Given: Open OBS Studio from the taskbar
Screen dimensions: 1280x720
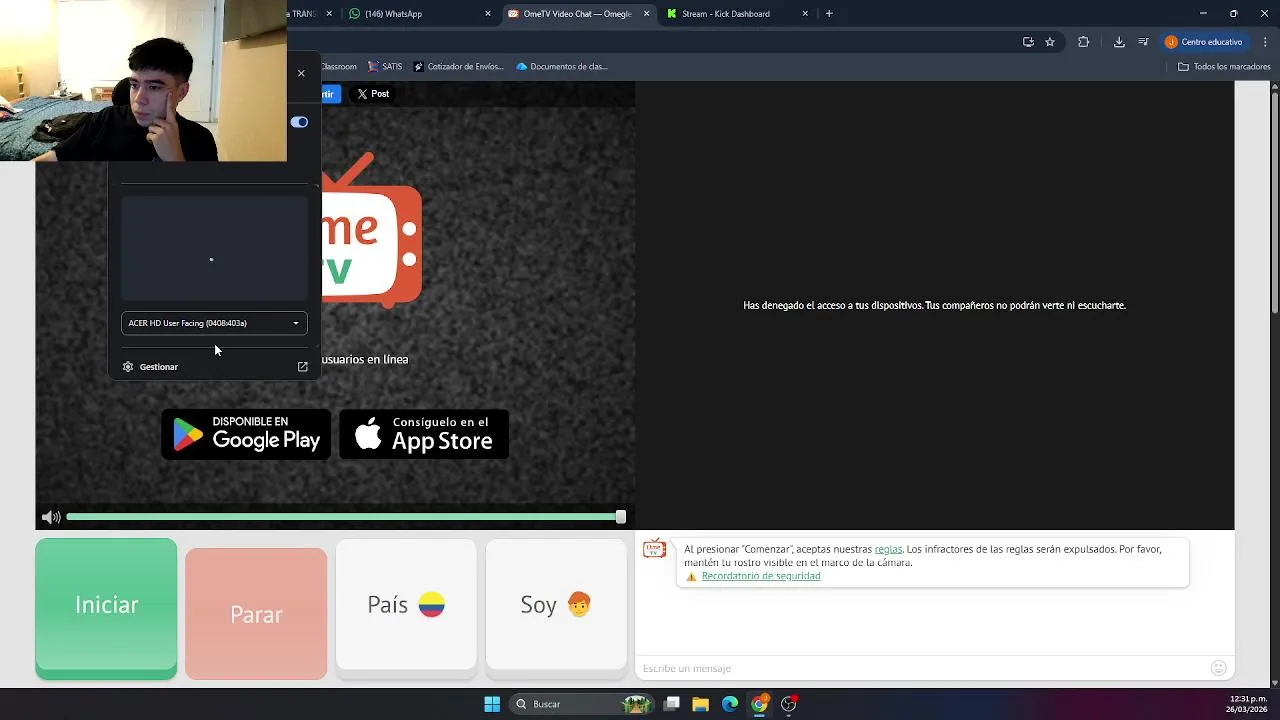Looking at the screenshot, I should tap(788, 704).
